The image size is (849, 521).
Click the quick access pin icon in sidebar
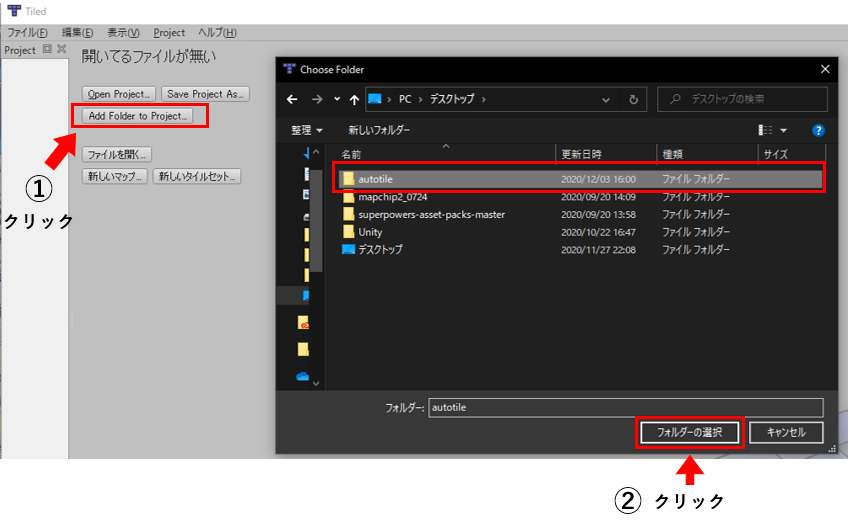pyautogui.click(x=306, y=154)
